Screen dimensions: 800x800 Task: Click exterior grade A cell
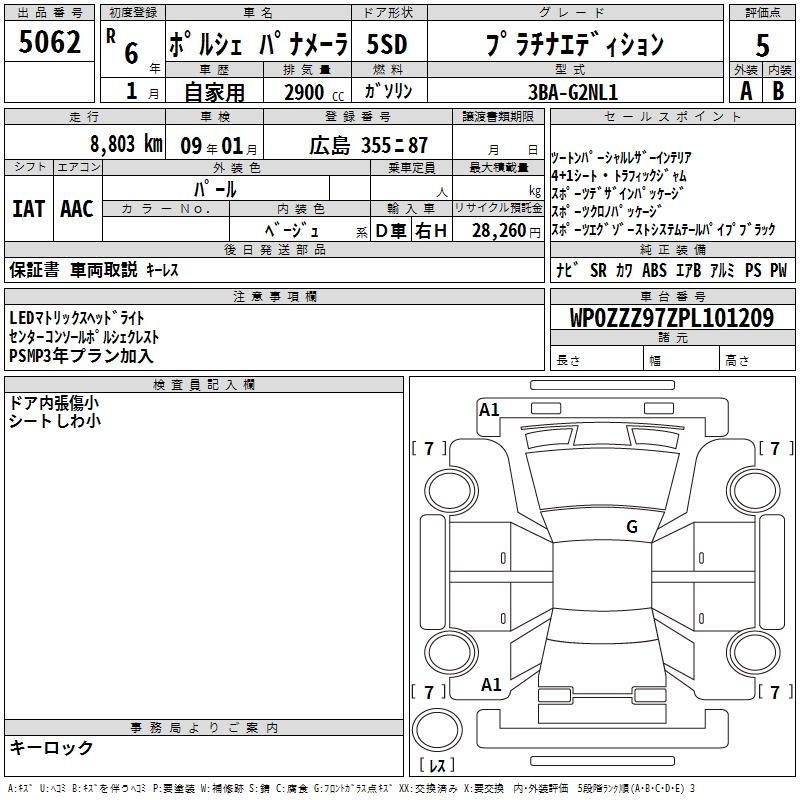745,90
